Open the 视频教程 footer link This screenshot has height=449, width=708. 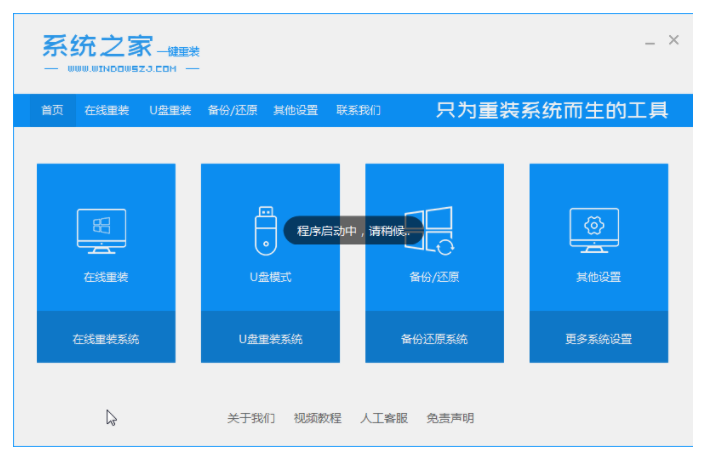click(x=317, y=418)
